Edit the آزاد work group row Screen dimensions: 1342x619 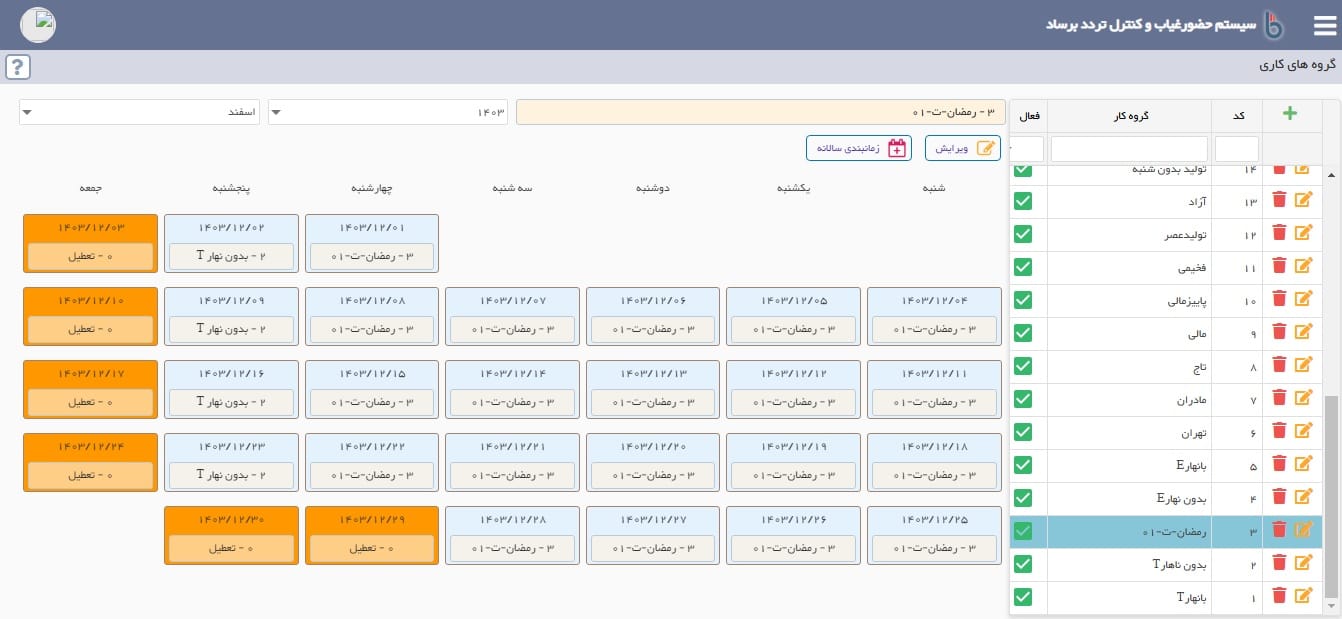(x=1303, y=200)
